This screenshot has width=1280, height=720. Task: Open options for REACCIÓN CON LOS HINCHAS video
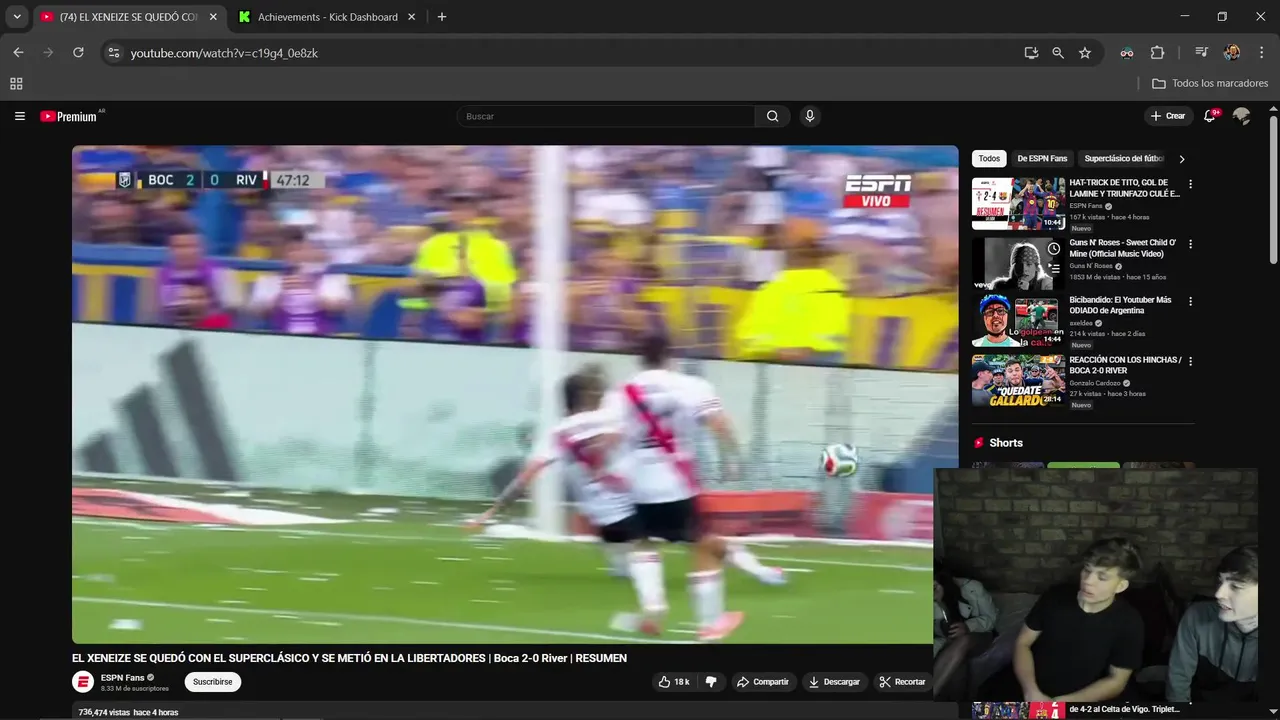(x=1190, y=361)
